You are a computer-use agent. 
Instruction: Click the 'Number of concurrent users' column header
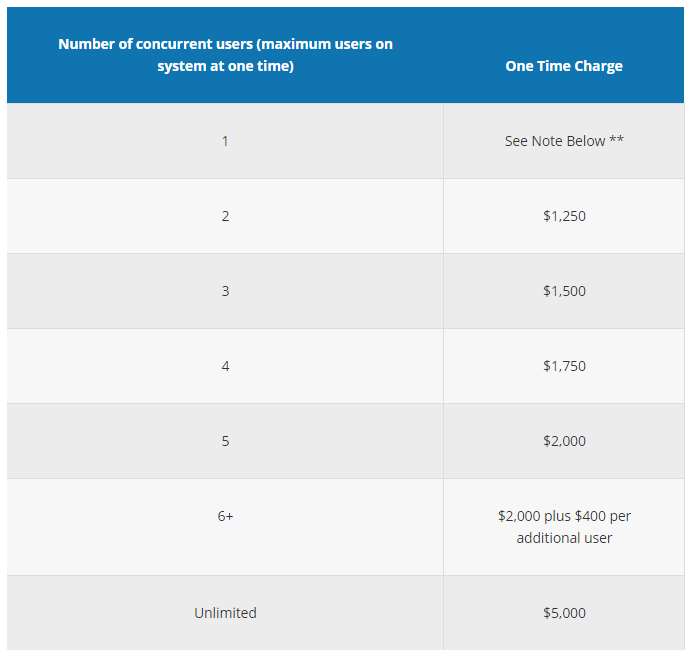225,45
